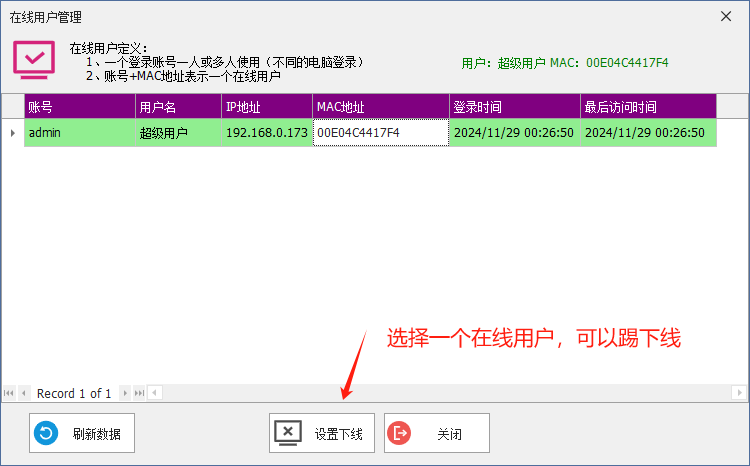
Task: Sort by 账号 column header
Action: tap(80, 106)
